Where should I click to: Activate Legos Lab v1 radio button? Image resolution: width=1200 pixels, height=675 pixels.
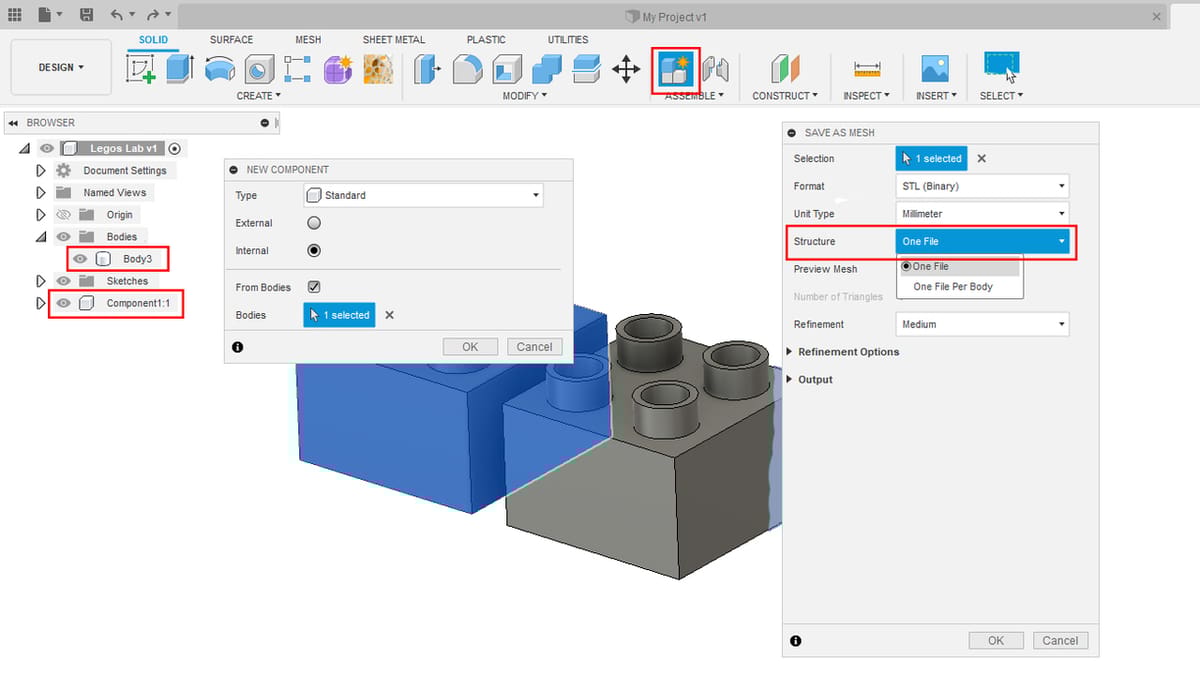(175, 148)
